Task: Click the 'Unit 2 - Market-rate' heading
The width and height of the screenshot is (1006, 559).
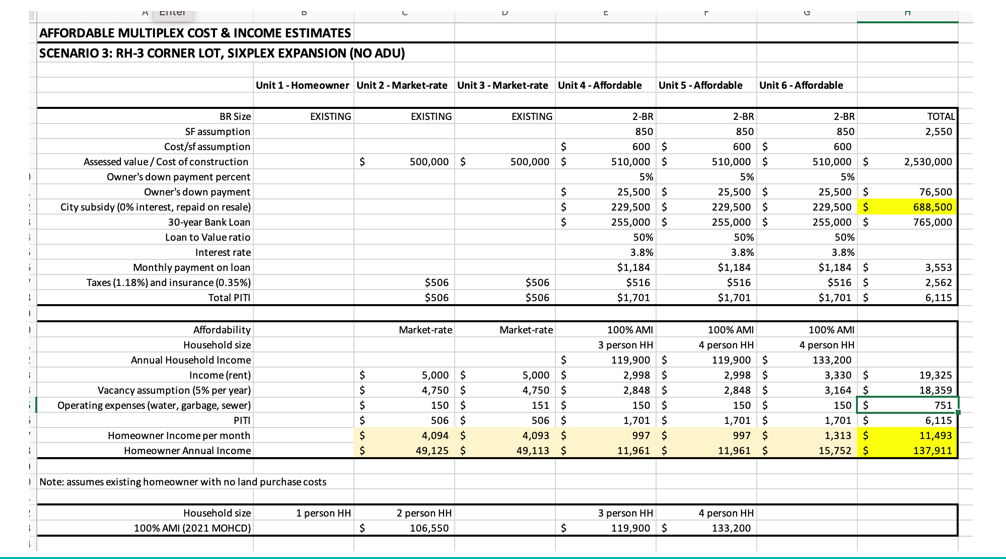Action: [402, 85]
